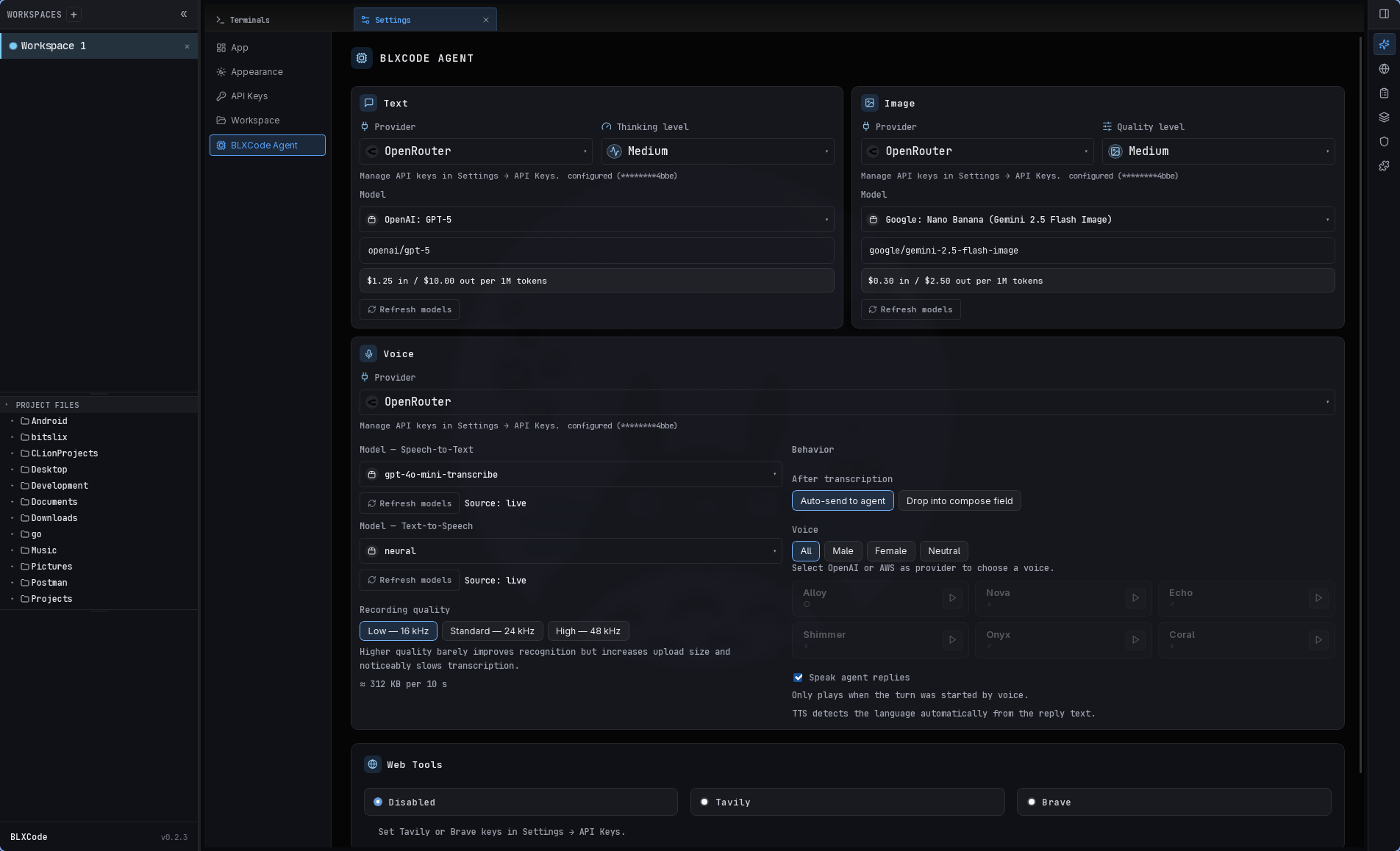Close Workspace 1 with its x icon
This screenshot has height=851, width=1400.
point(187,46)
